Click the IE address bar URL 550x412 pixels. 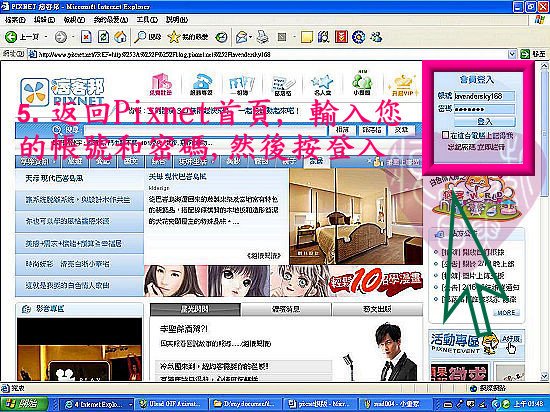point(268,54)
